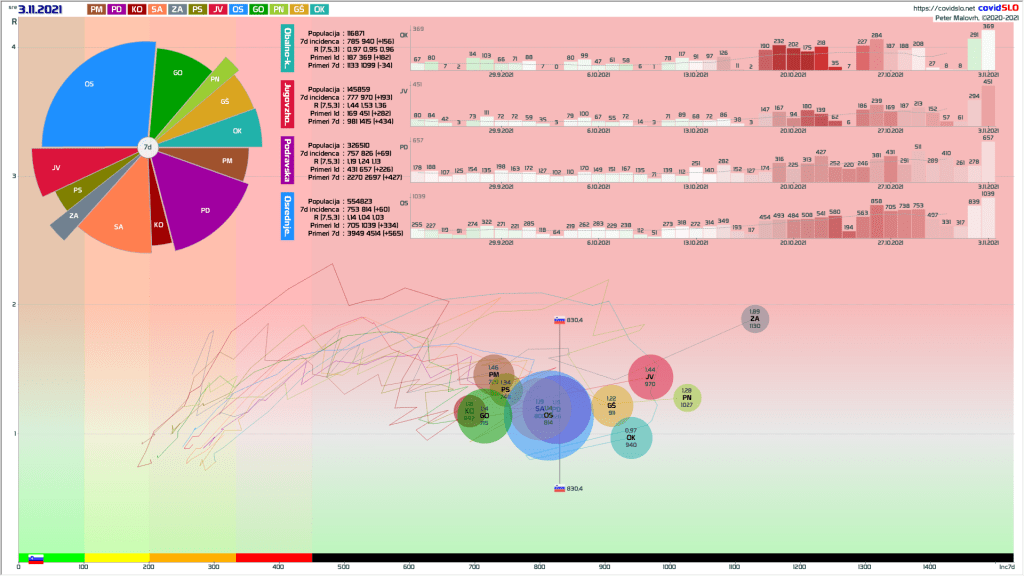This screenshot has width=1024, height=576.
Task: Click the Slovenia flag marker above vertical line
Action: click(x=560, y=320)
